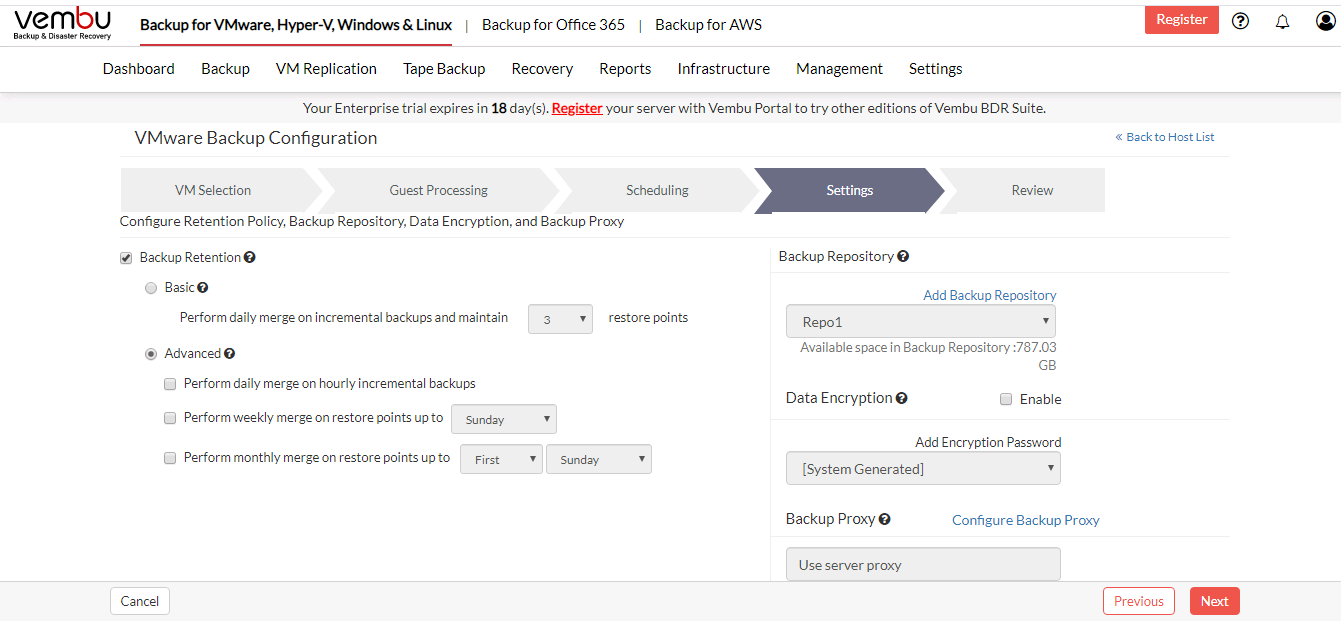Go to the Review wizard step
This screenshot has width=1341, height=624.
1032,190
